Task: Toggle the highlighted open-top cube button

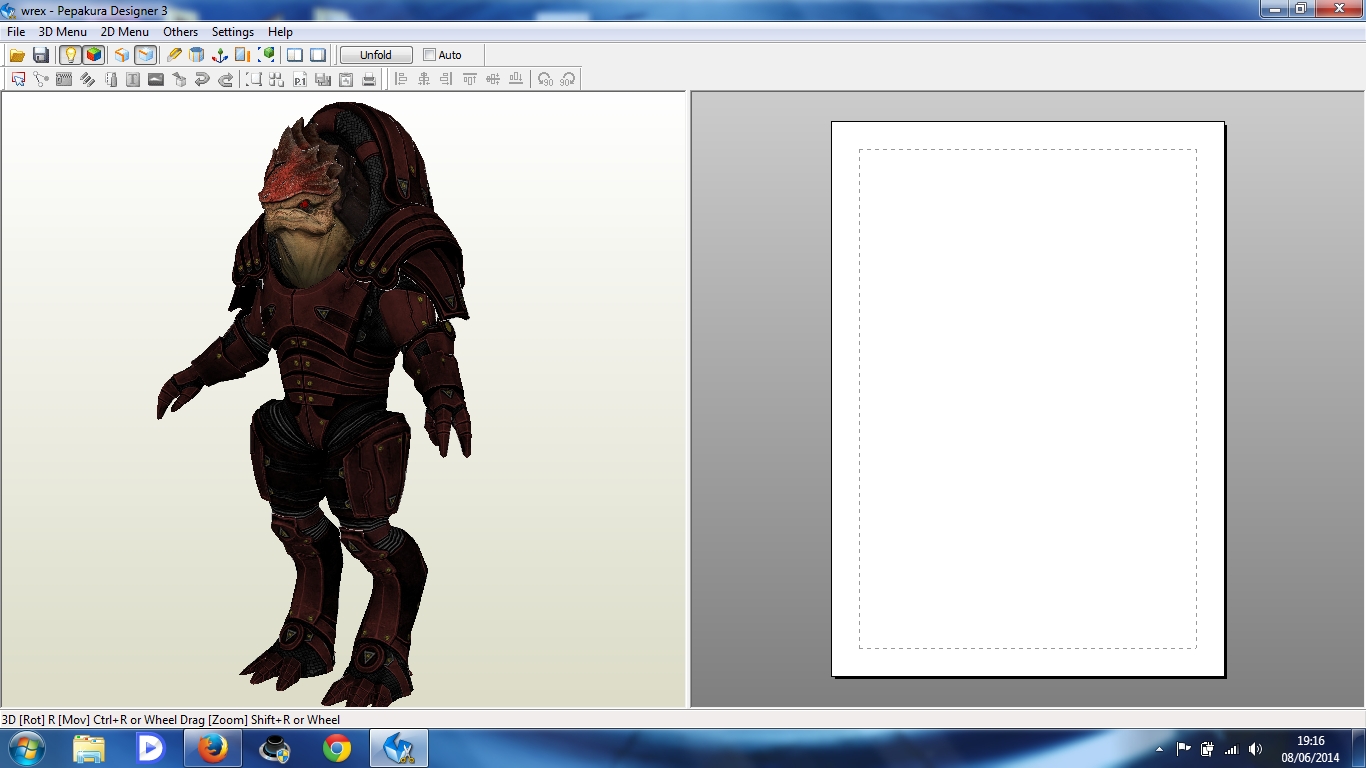Action: pos(146,55)
